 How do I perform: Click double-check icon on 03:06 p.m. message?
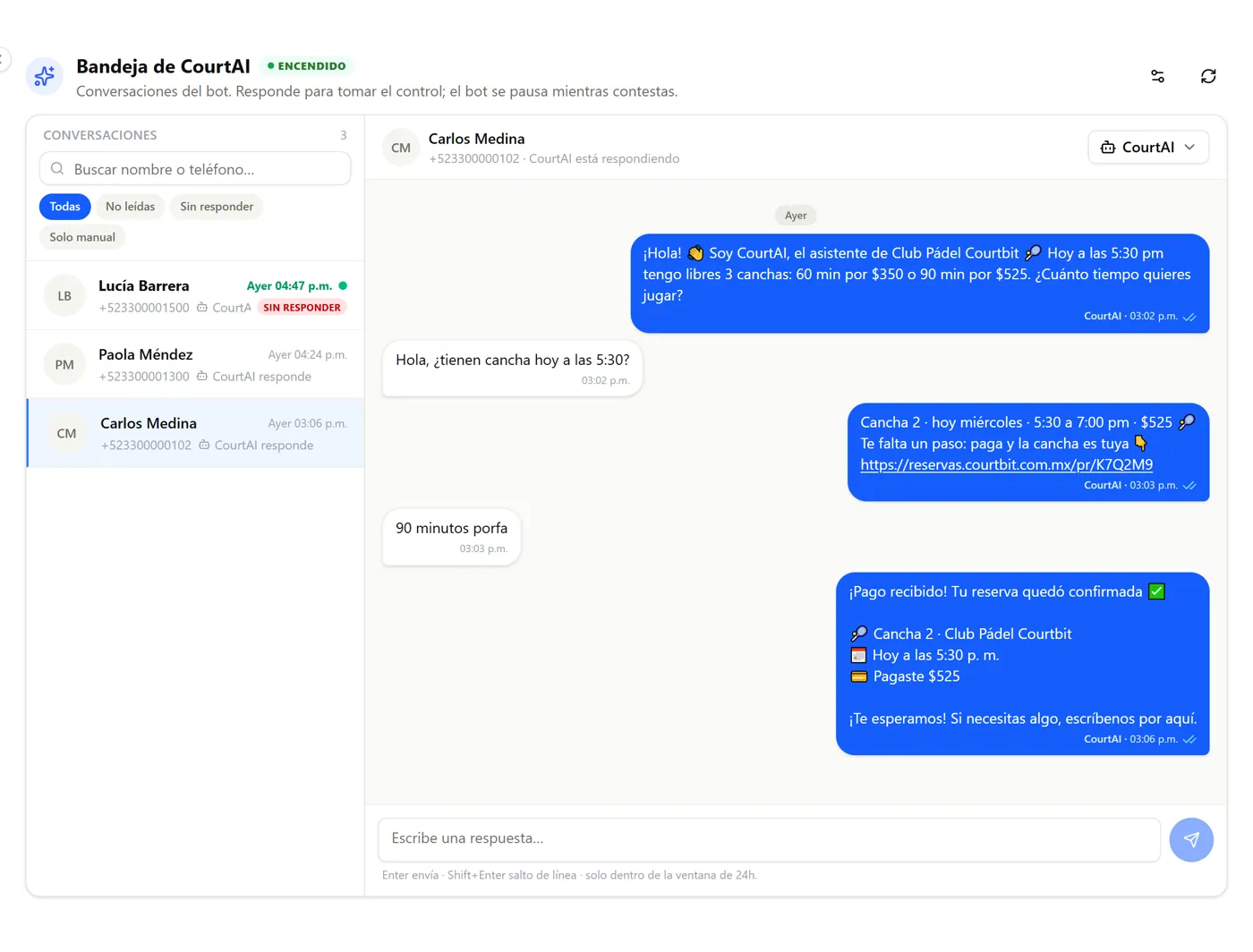[x=1189, y=740]
